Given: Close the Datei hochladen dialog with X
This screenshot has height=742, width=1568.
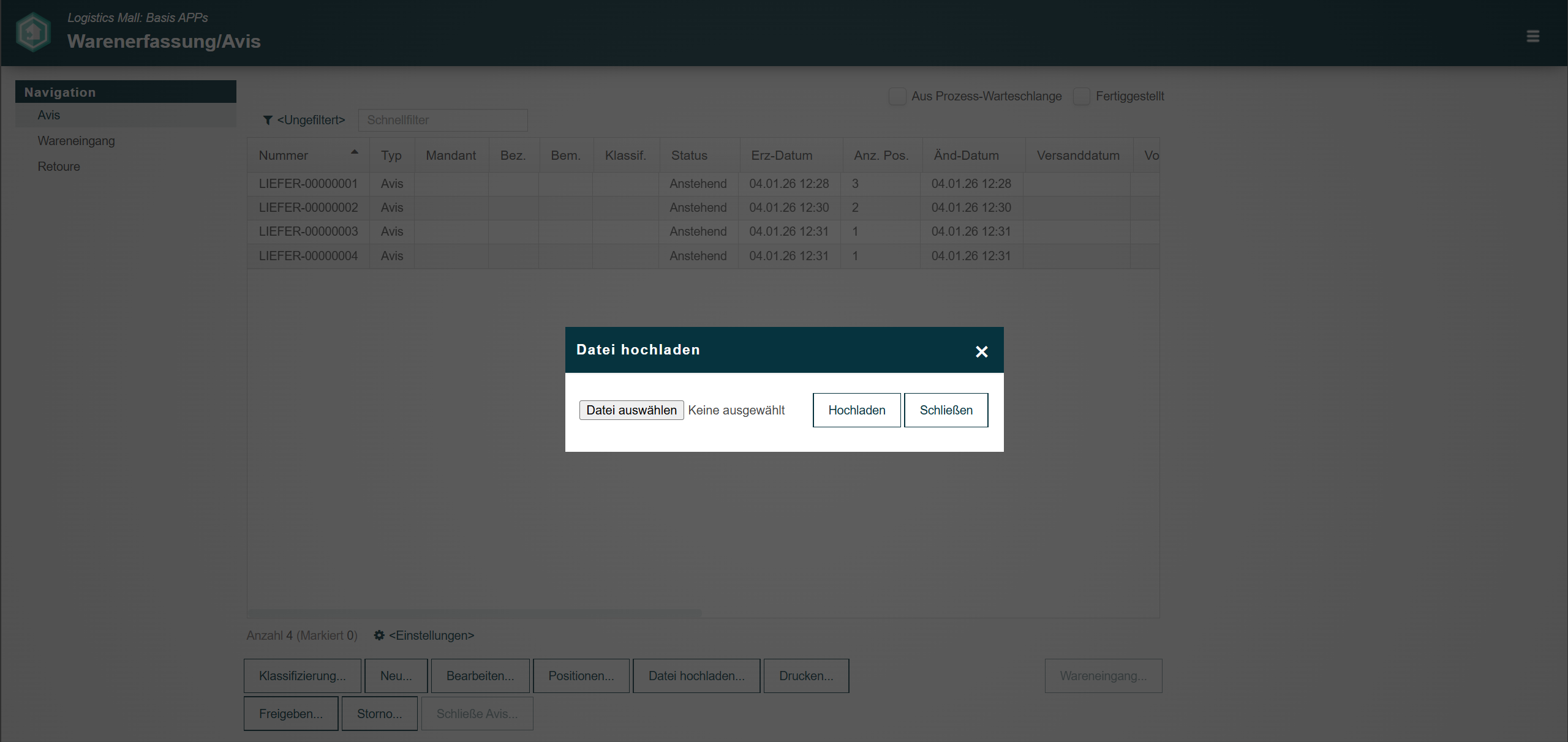Looking at the screenshot, I should point(981,351).
